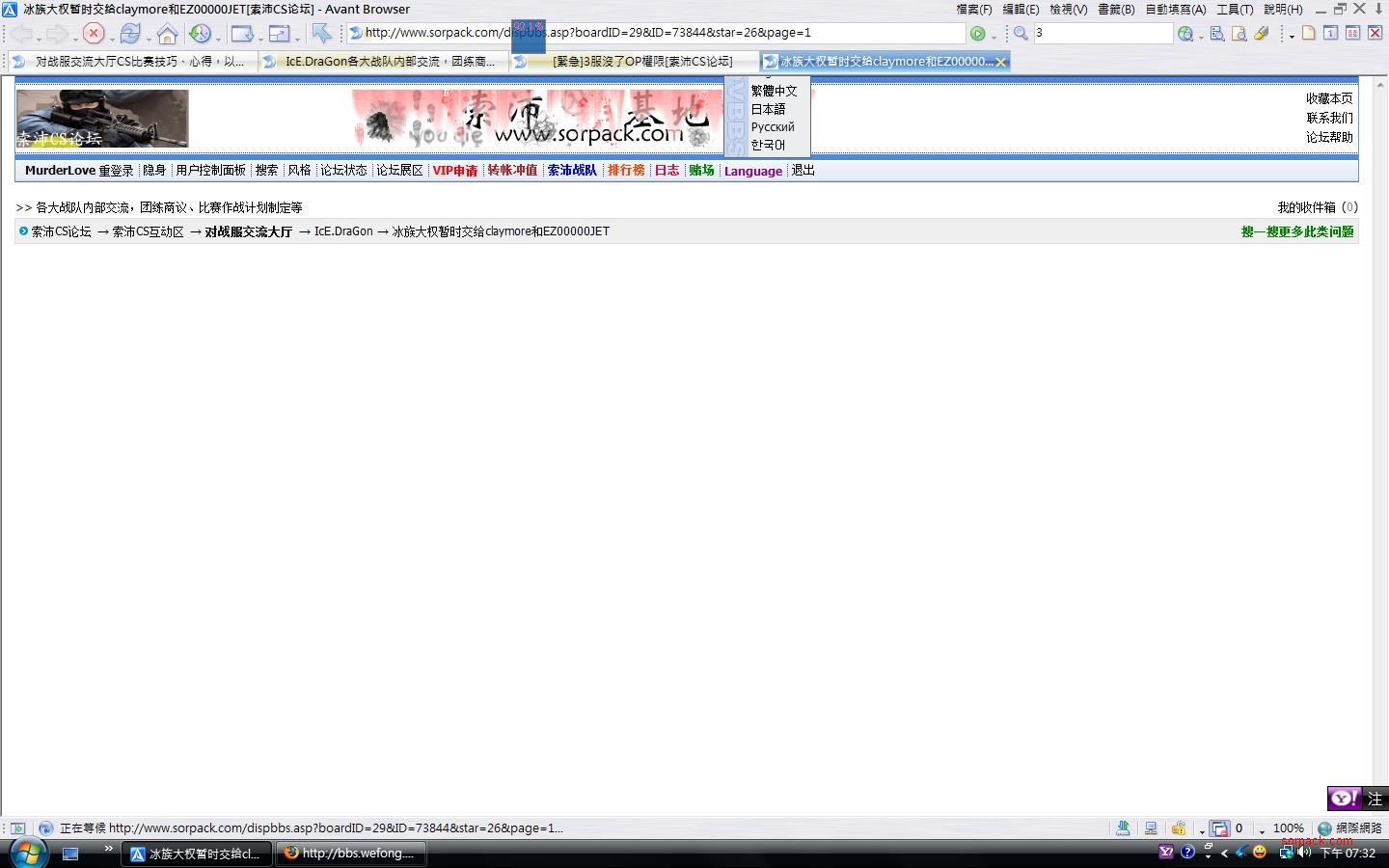Click in the search input field
This screenshot has width=1389, height=868.
pos(1102,33)
